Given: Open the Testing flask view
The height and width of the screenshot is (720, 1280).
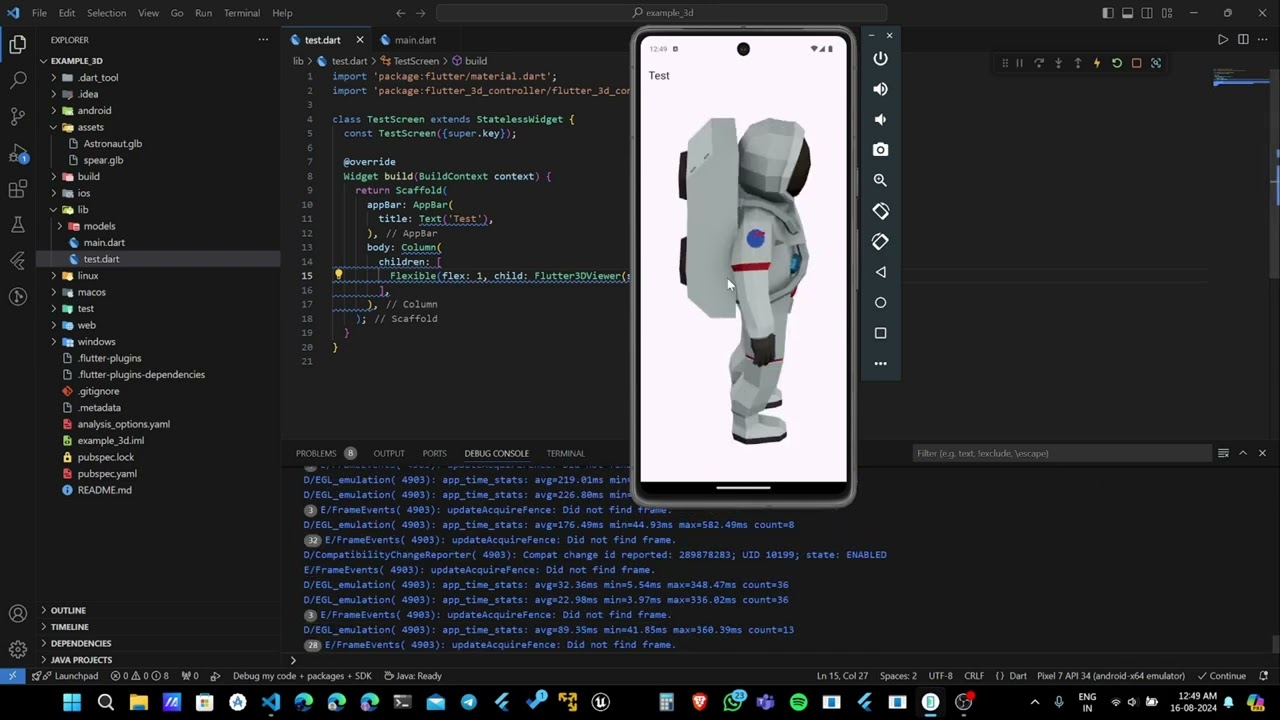Looking at the screenshot, I should pos(18,225).
